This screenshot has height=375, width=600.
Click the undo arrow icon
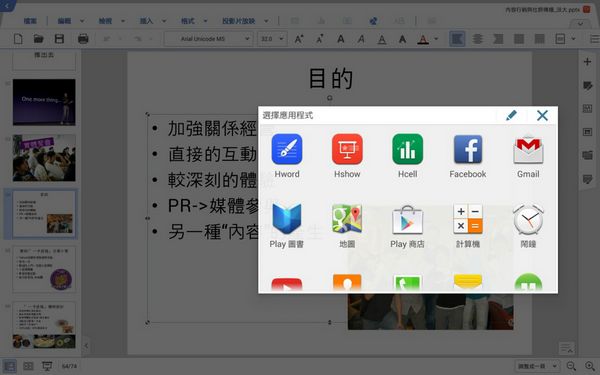(107, 39)
